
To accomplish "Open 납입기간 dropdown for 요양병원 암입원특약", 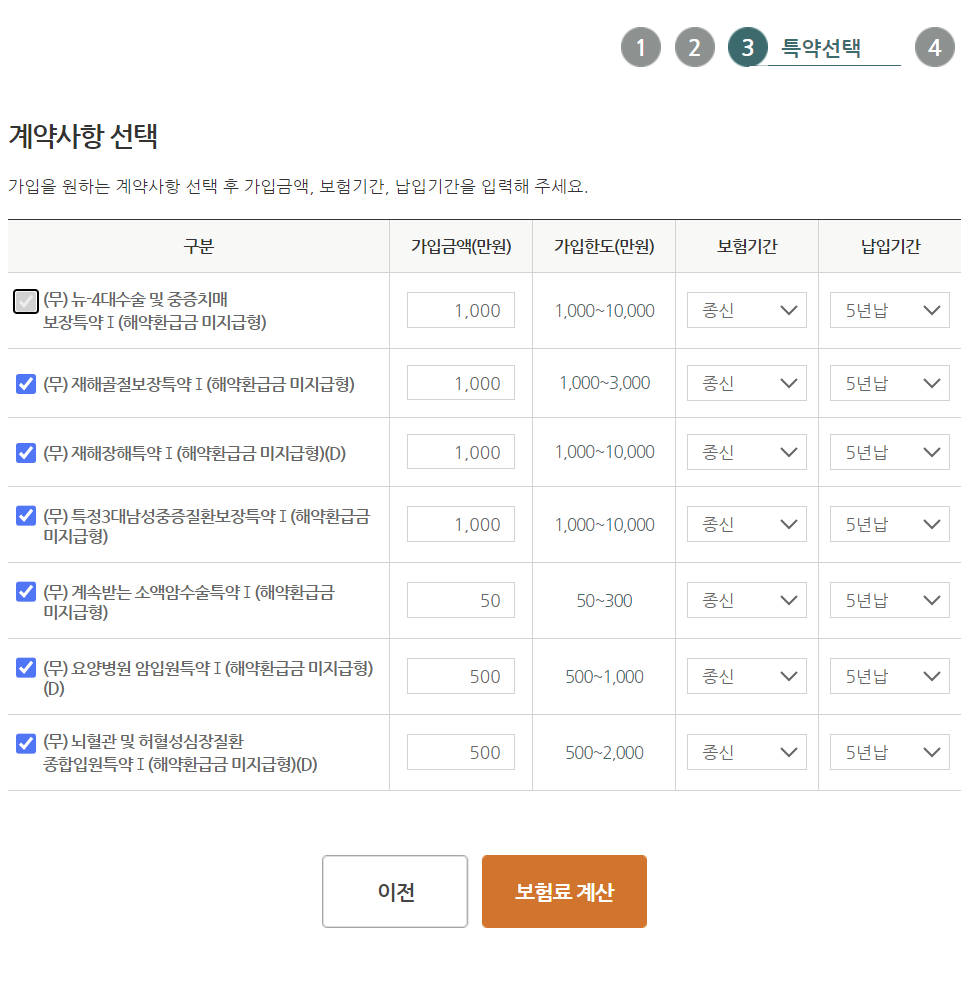I will pos(890,676).
